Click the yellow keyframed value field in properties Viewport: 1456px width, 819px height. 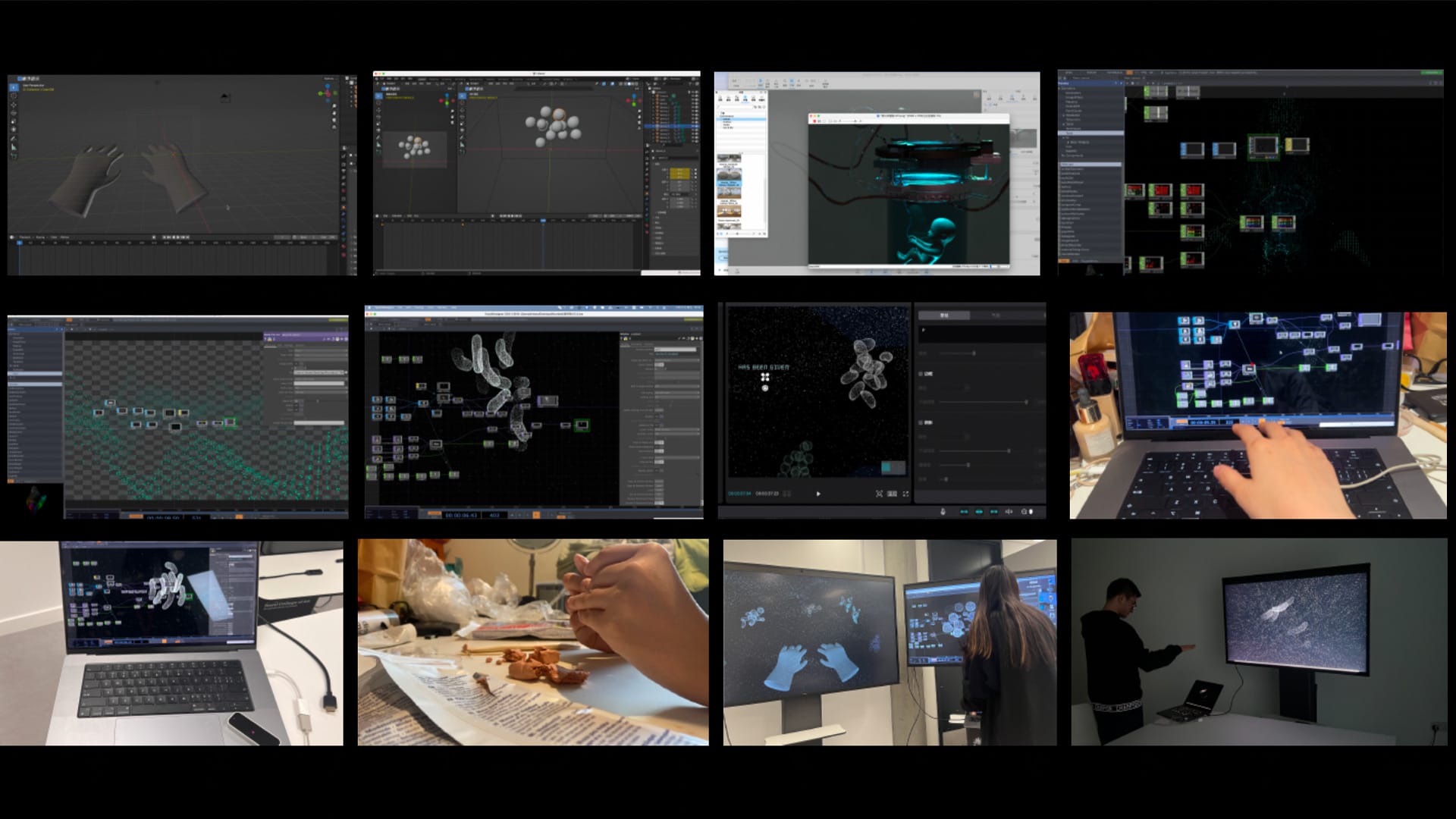679,174
